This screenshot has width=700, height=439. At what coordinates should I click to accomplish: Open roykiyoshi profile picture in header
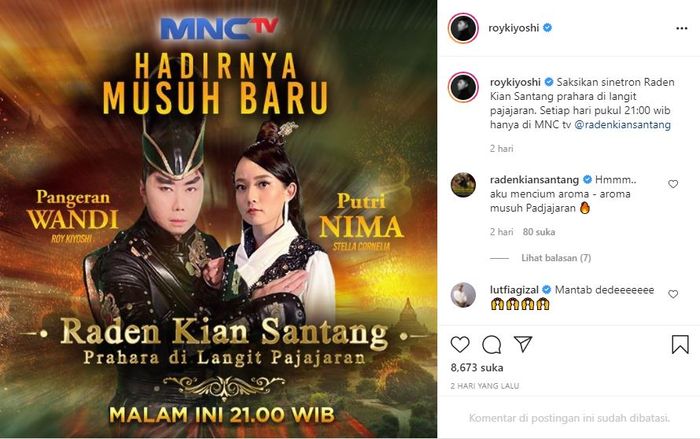(x=463, y=28)
